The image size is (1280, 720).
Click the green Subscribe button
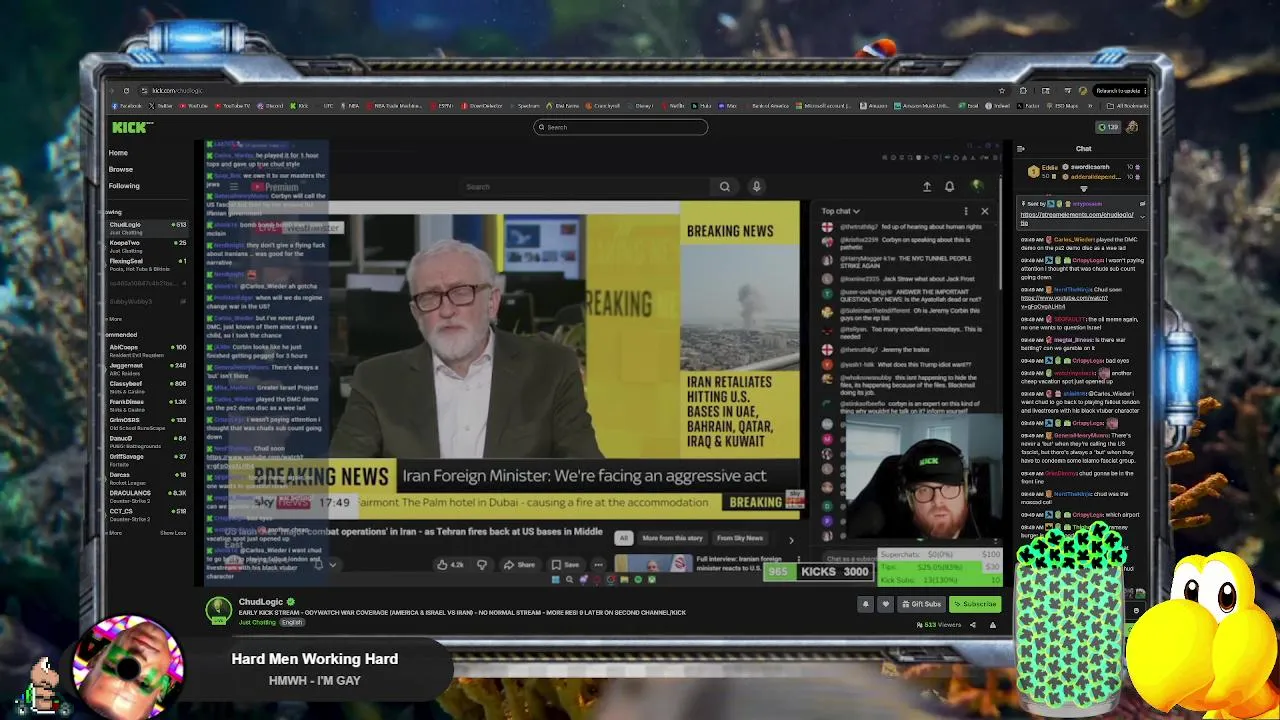point(975,604)
